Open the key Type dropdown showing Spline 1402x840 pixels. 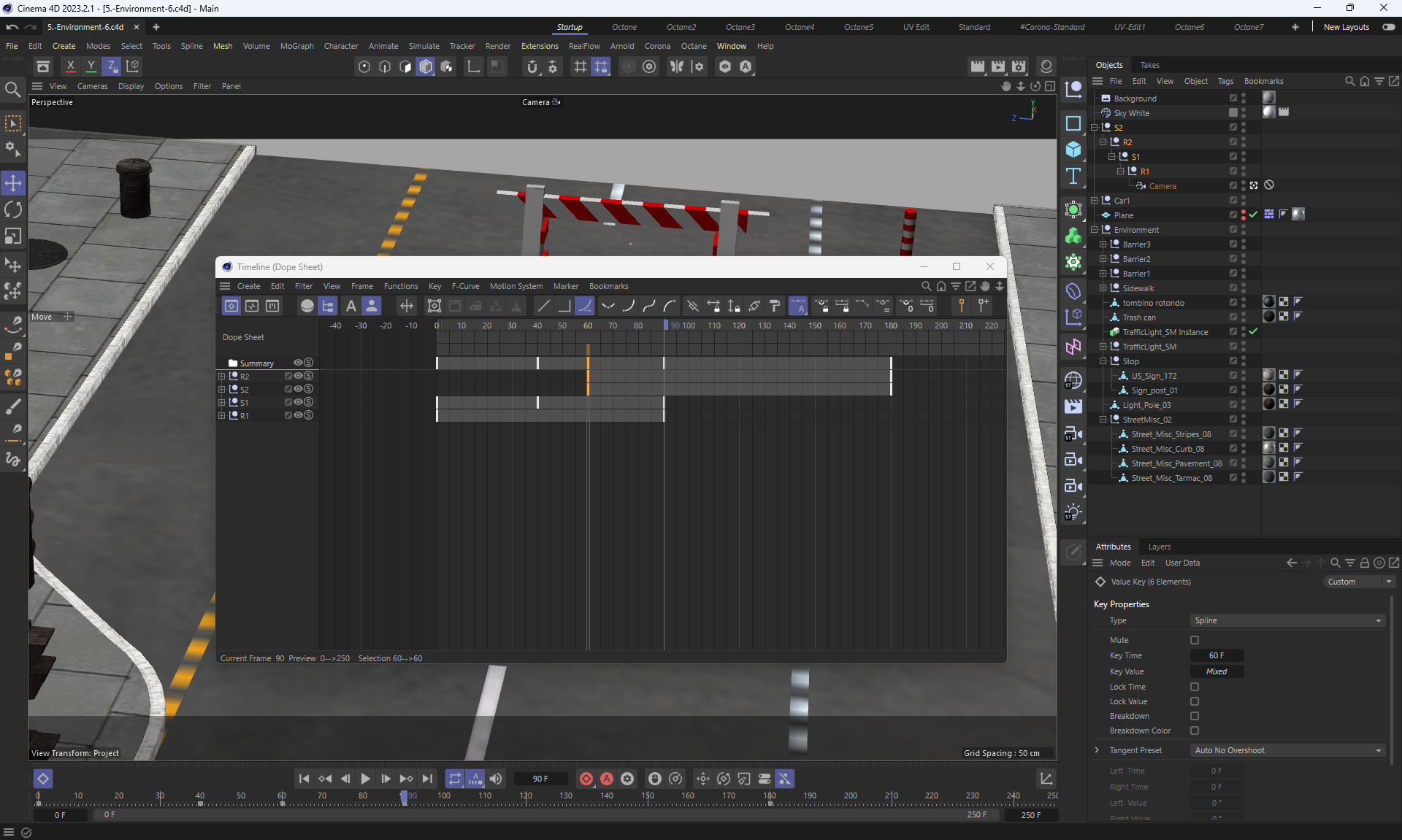[1287, 620]
